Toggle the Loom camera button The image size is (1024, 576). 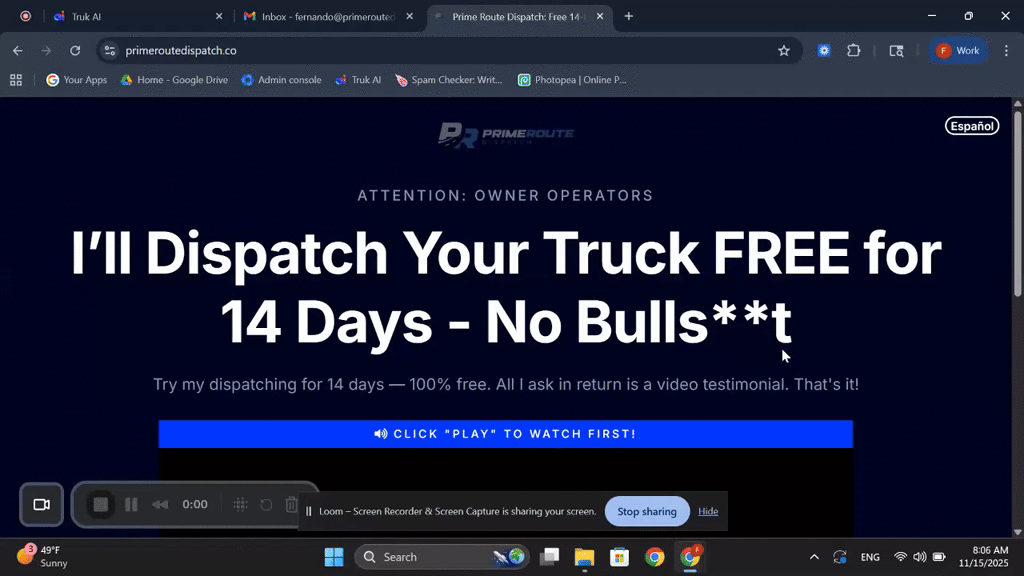point(42,504)
